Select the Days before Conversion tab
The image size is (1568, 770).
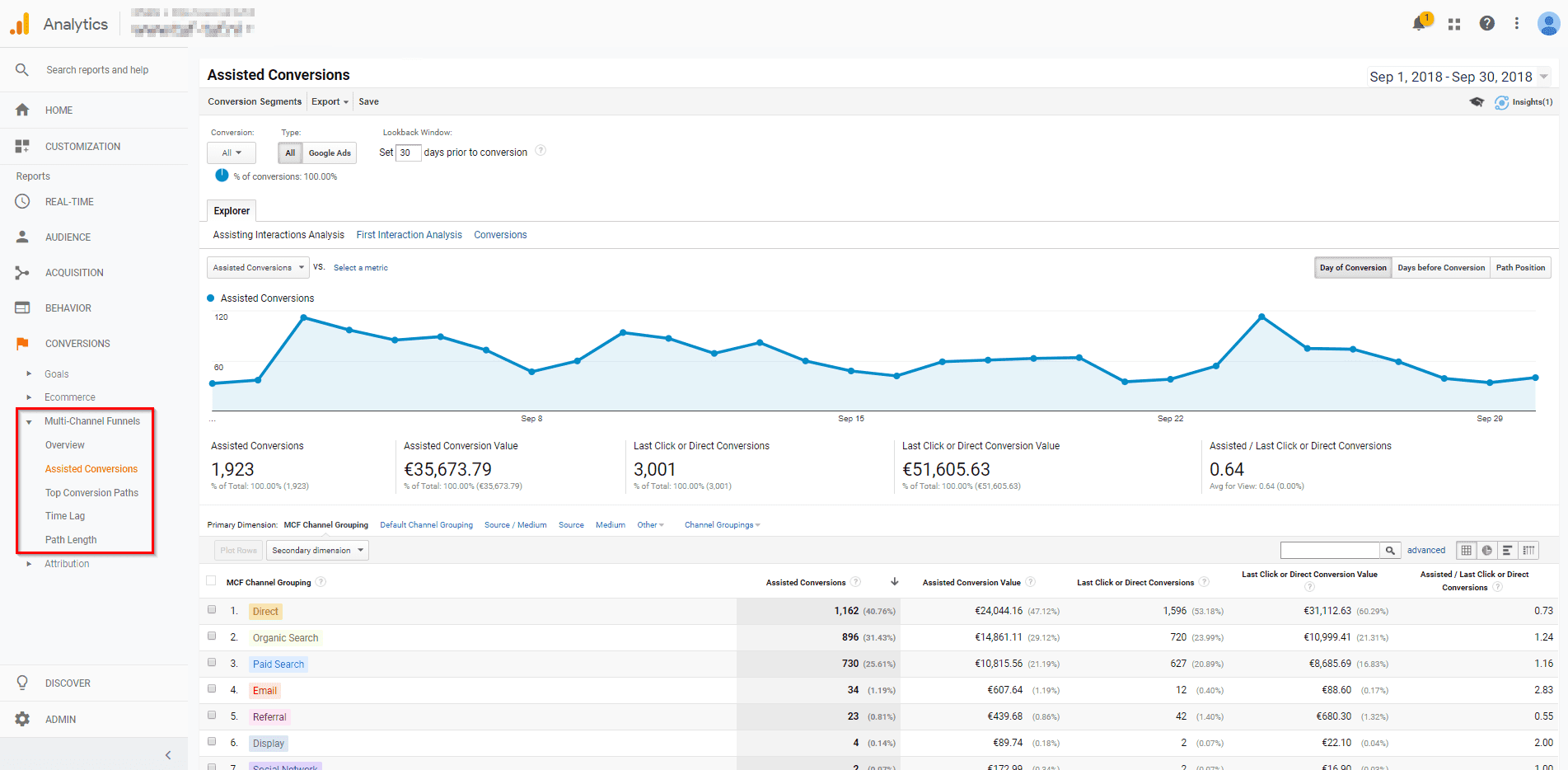click(1441, 268)
